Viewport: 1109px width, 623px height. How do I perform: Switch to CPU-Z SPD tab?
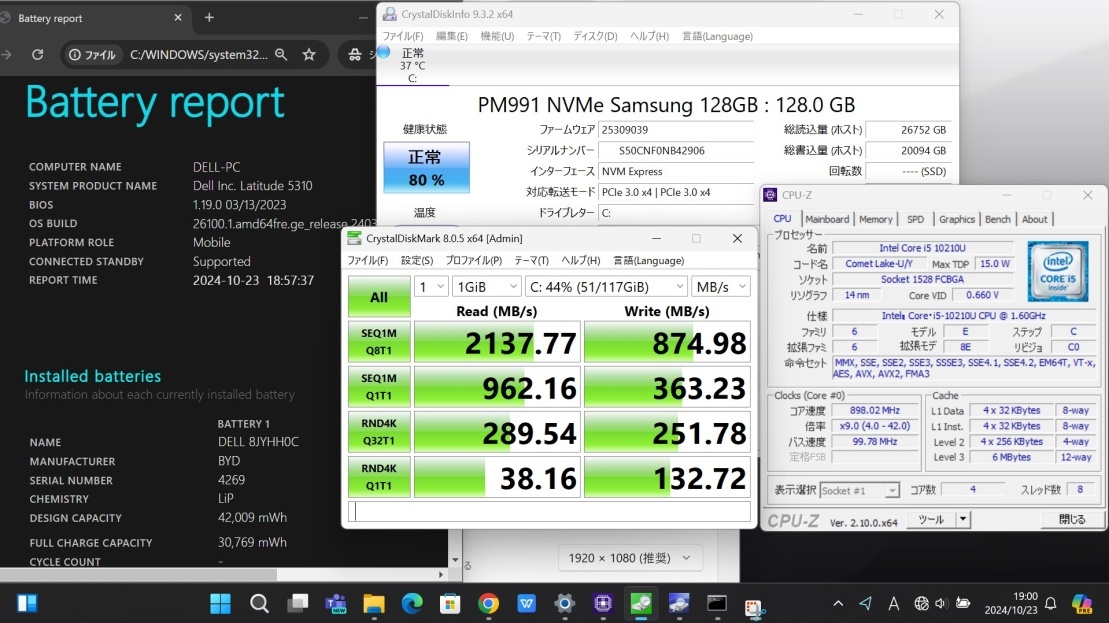click(915, 219)
